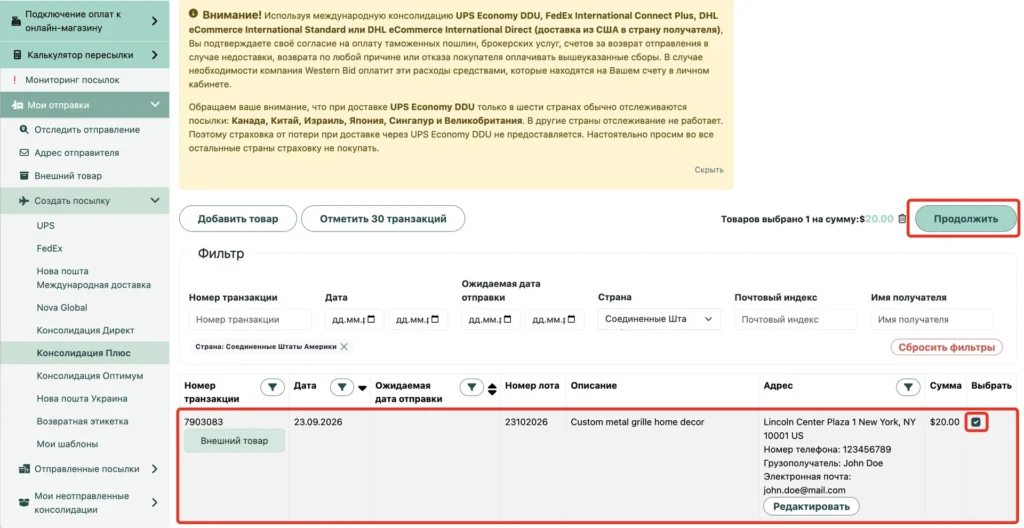The width and height of the screenshot is (1024, 528).
Task: Sort by Ожидаемая дата отправки arrows
Action: tap(492, 389)
